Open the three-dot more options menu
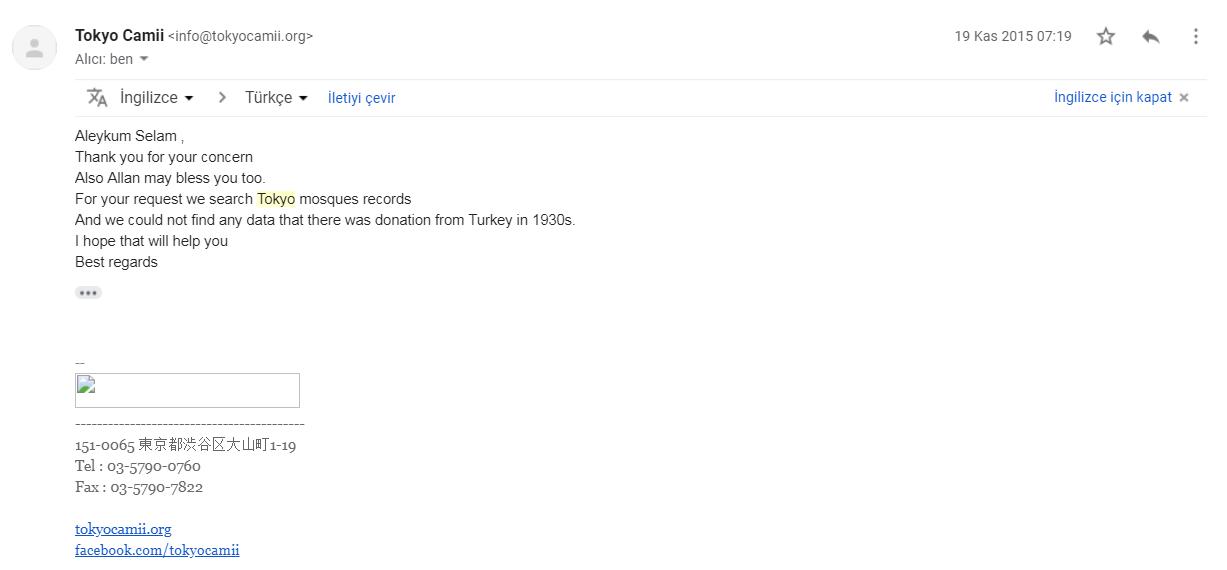Screen dimensions: 1227x570 [x=1195, y=36]
